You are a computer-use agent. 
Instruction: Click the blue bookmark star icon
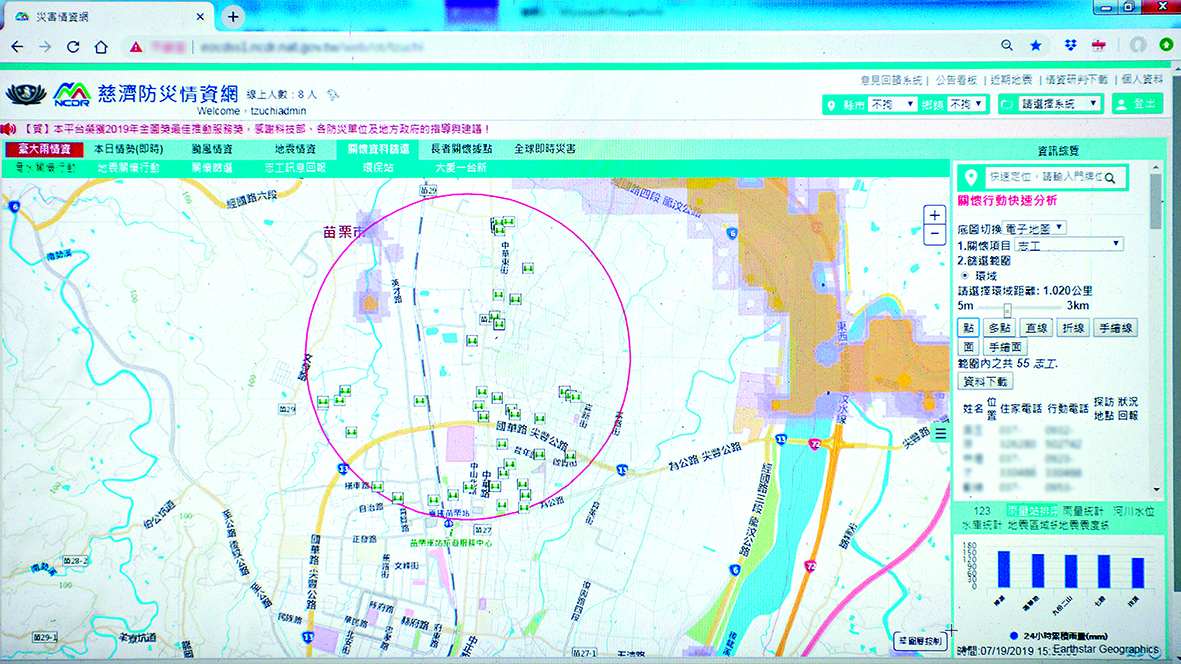tap(1036, 45)
